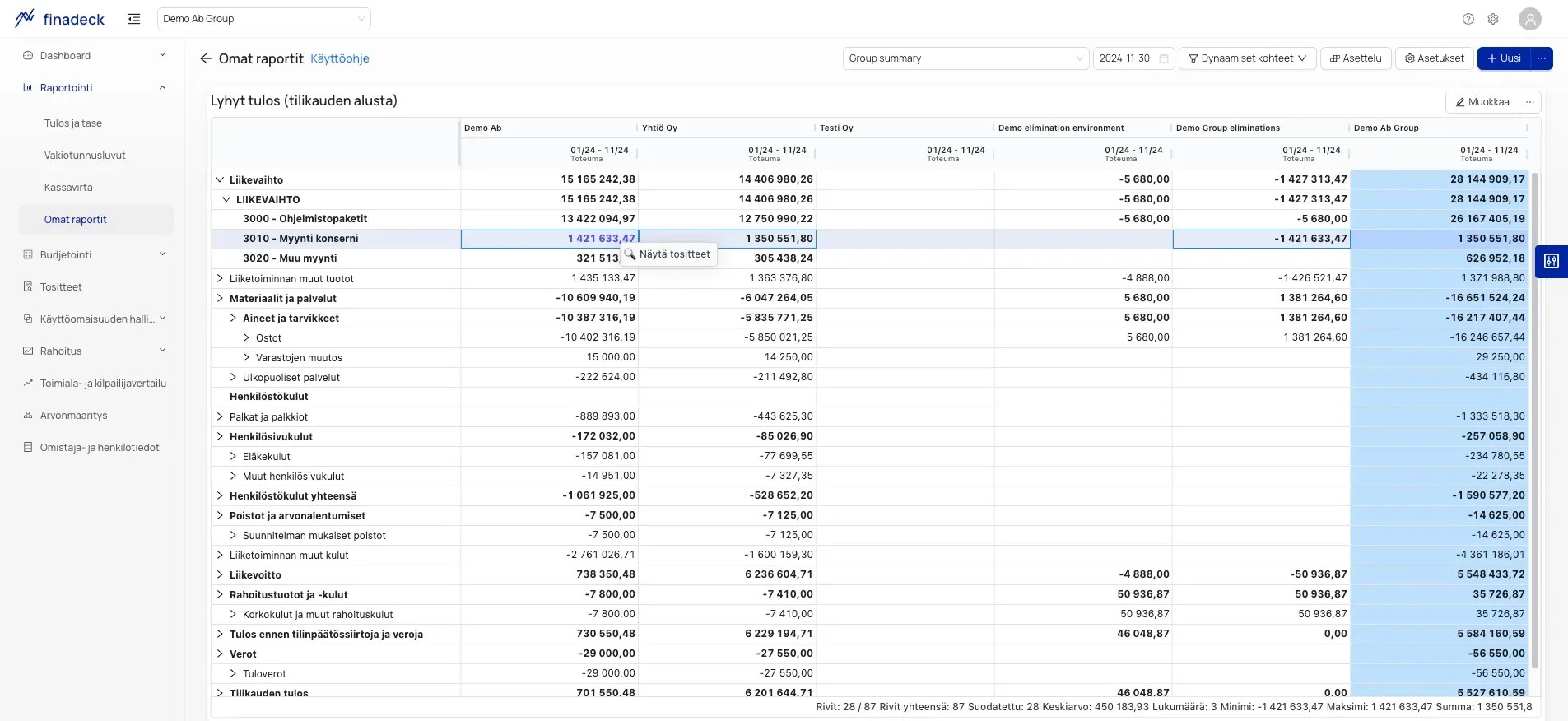Open more options next to Muokkaa
The image size is (1568, 721).
point(1530,102)
